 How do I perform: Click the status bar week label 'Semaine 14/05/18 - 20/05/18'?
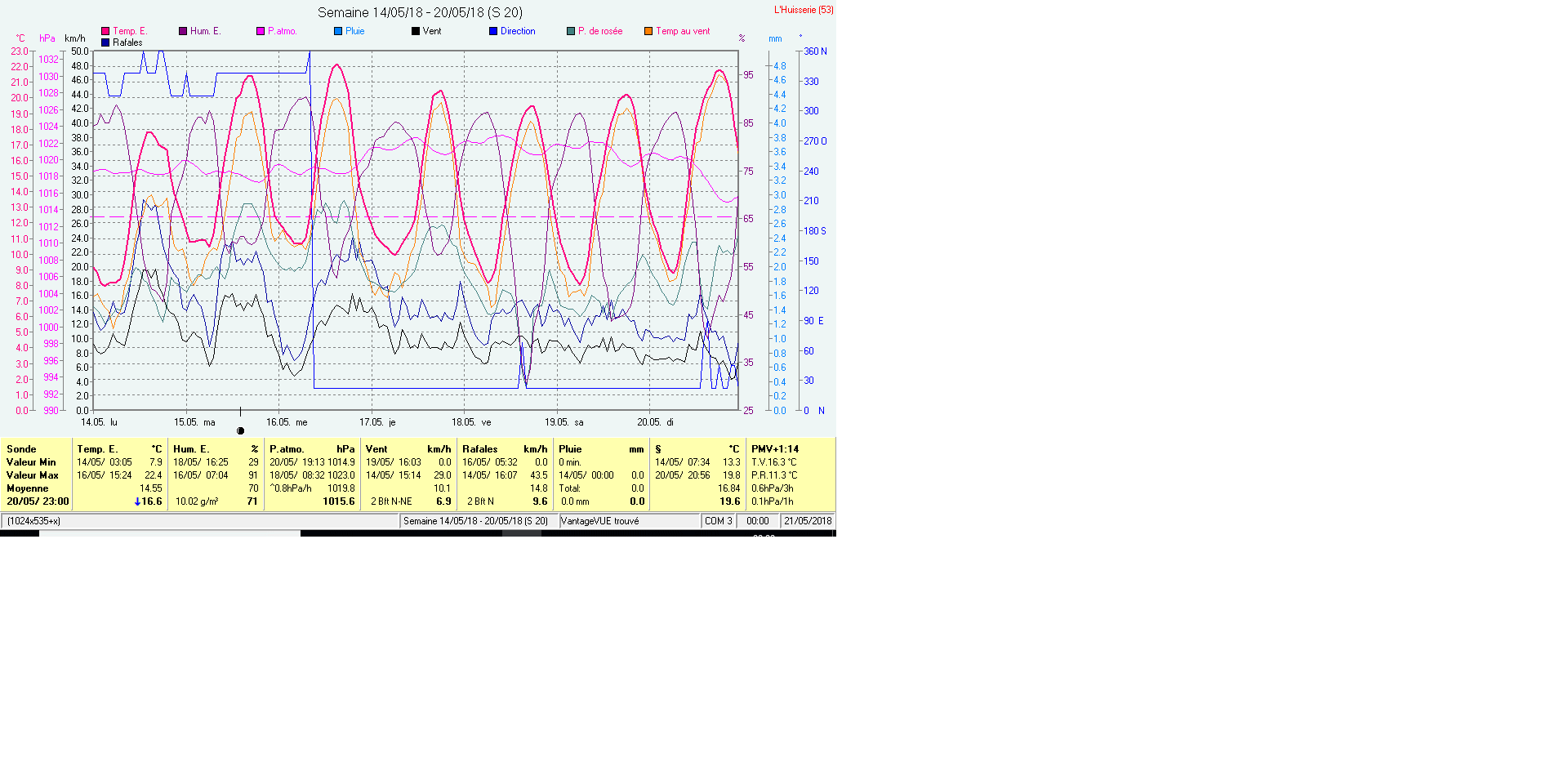coord(475,521)
